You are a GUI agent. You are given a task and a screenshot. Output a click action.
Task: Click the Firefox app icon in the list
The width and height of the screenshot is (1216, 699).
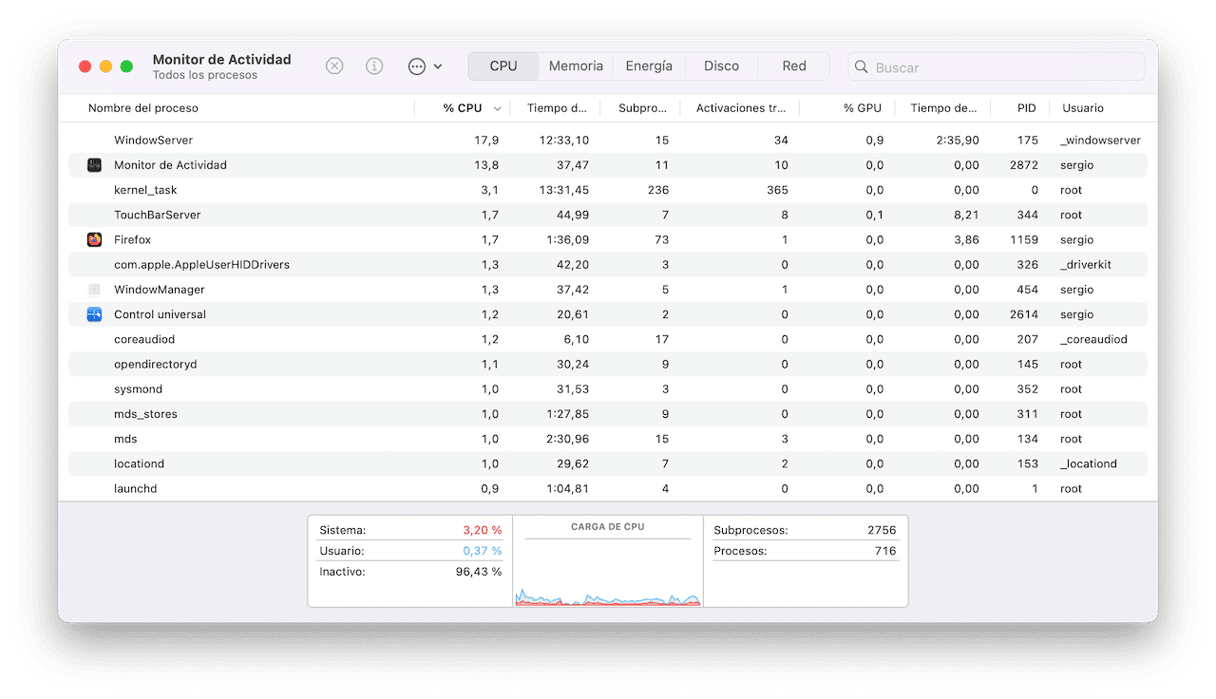pyautogui.click(x=94, y=240)
